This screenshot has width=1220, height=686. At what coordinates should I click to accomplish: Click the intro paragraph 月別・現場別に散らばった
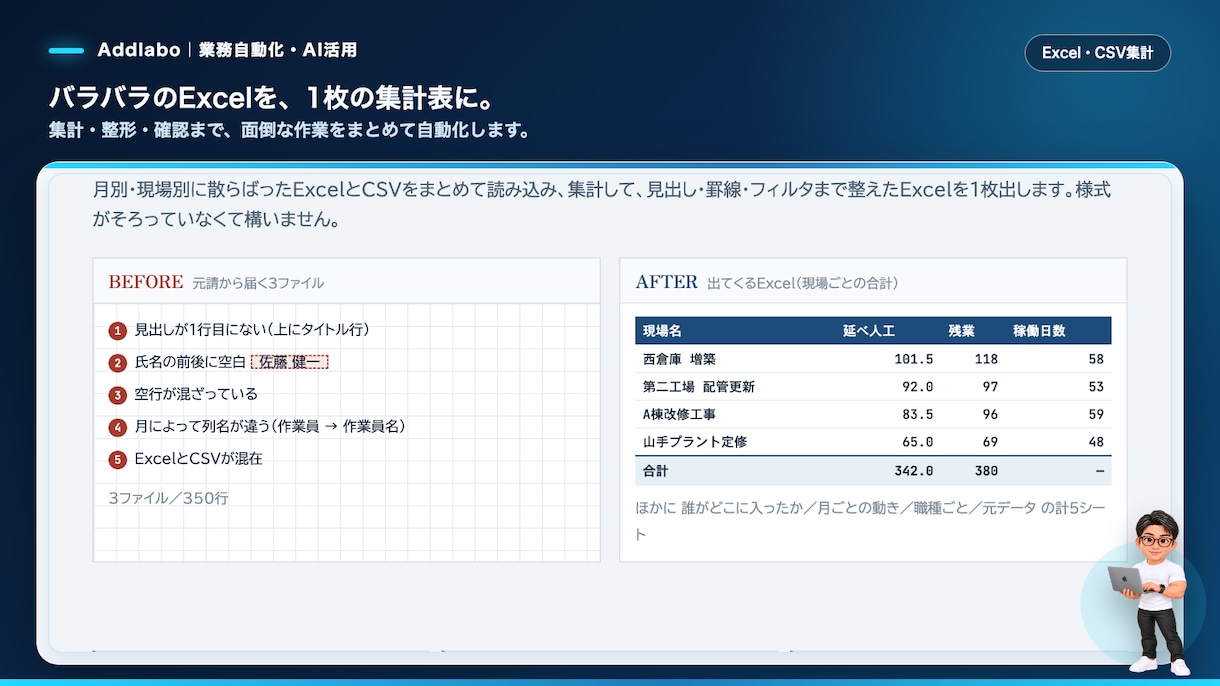[x=601, y=203]
